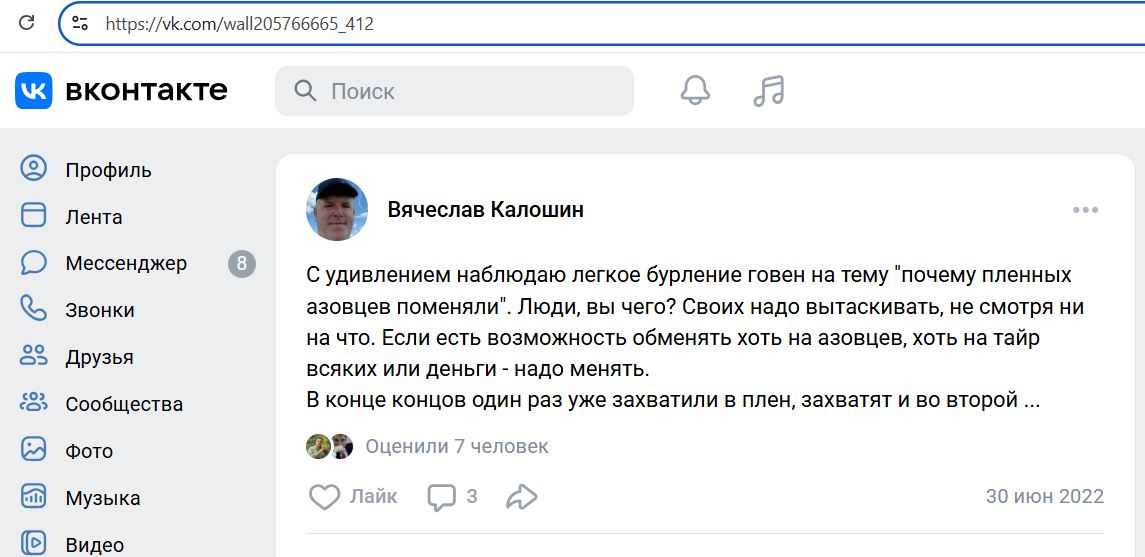Click the author name Вячеслав Калошин

click(x=485, y=210)
